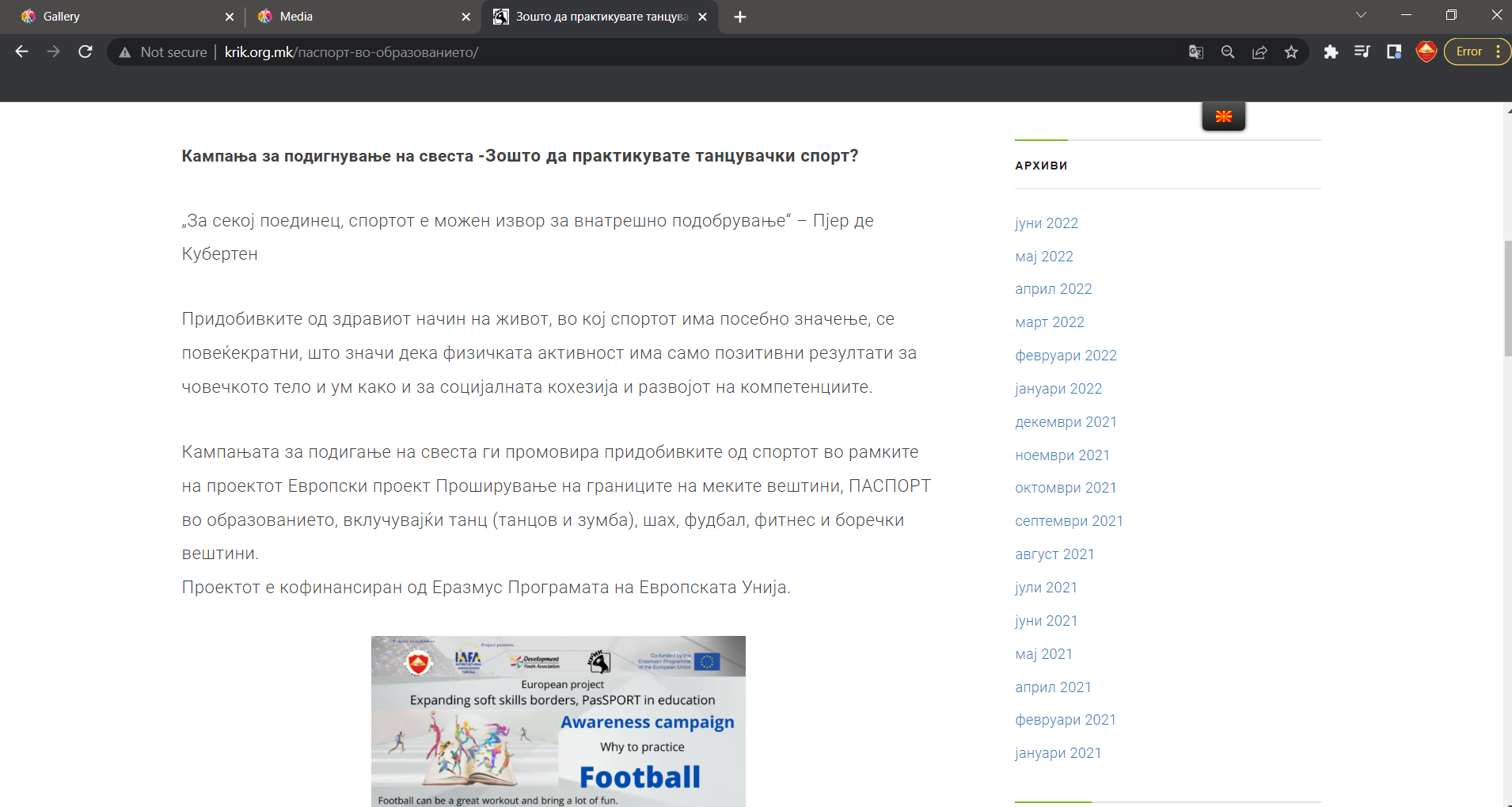
Task: Close the Media tab
Action: click(x=466, y=17)
